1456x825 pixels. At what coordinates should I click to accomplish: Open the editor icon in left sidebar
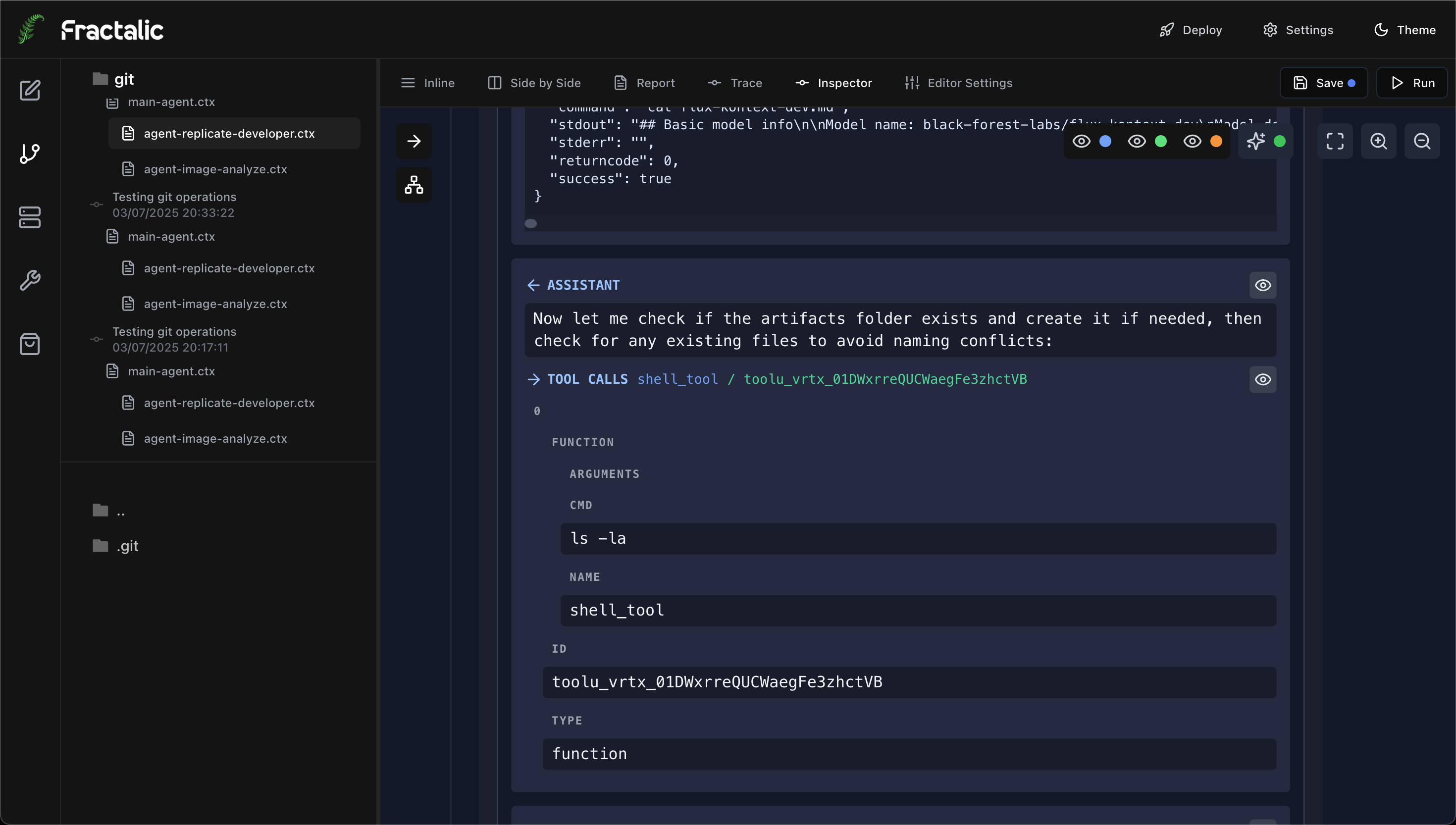tap(29, 90)
